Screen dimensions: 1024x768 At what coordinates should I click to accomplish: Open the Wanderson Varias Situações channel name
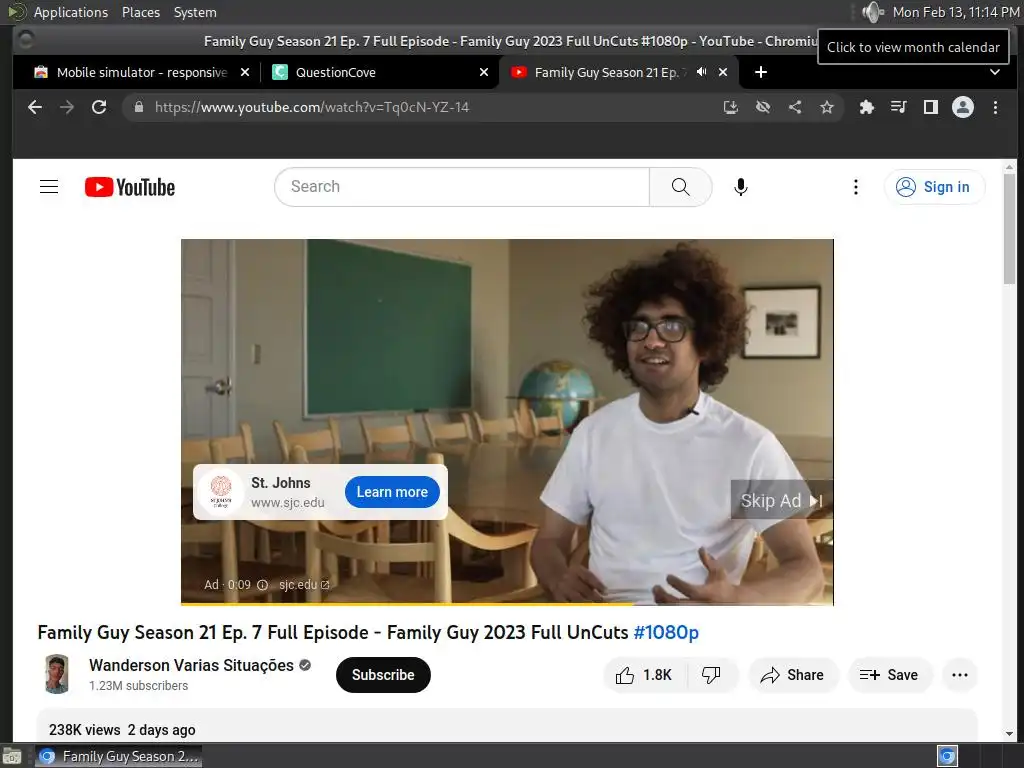click(191, 665)
